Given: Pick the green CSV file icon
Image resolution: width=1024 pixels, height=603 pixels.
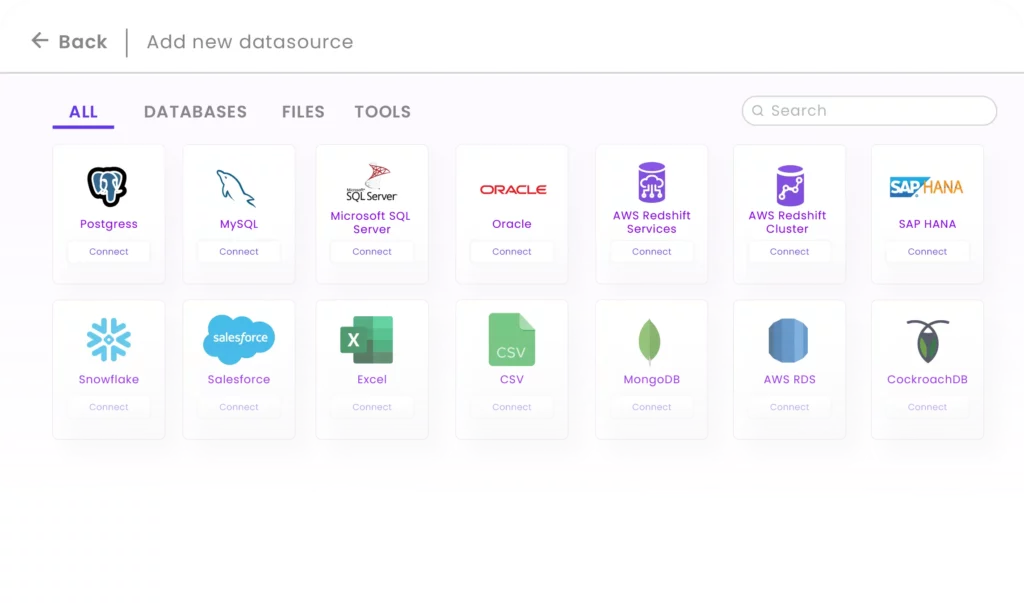Looking at the screenshot, I should coord(511,340).
